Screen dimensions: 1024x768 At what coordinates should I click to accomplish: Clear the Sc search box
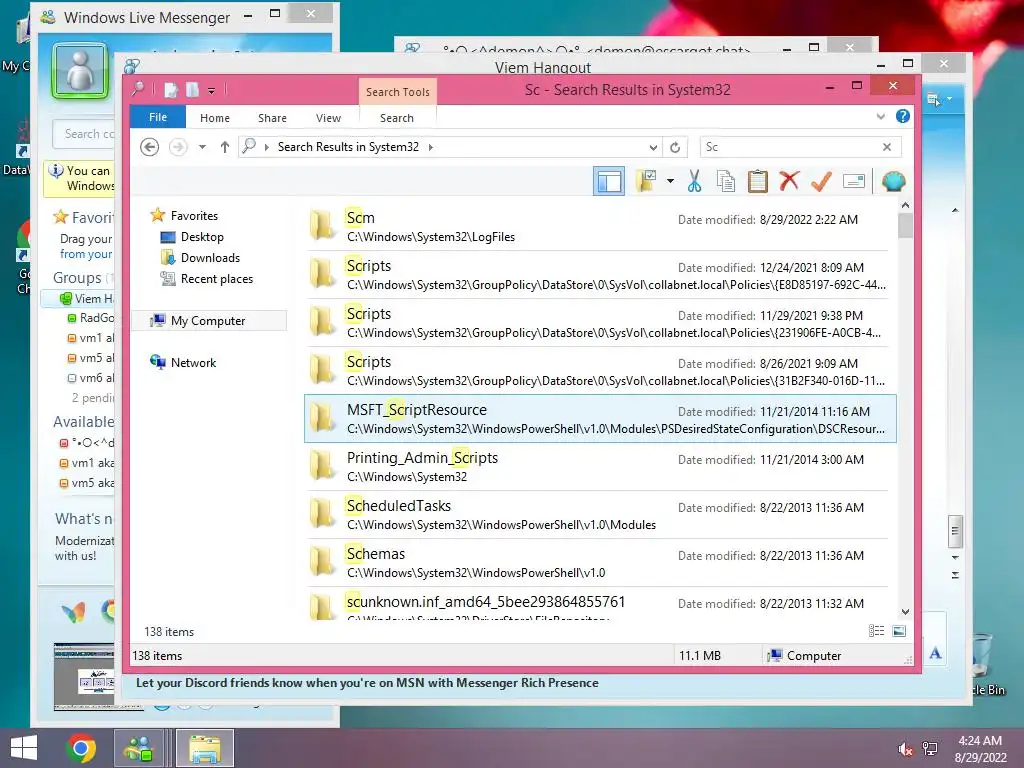pos(887,147)
